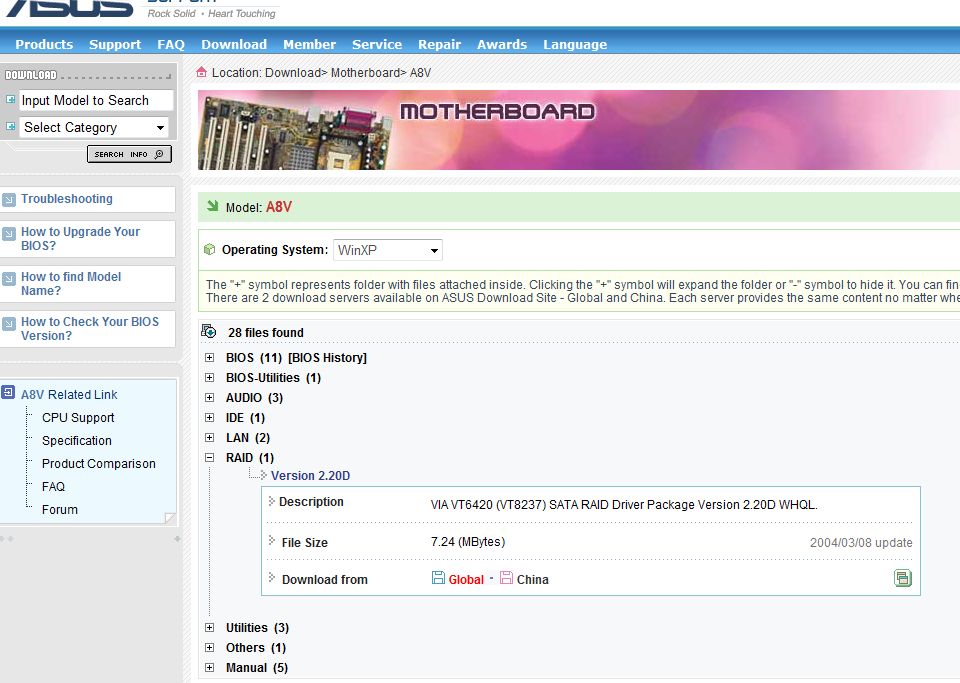Click the China download disk icon
960x683 pixels.
click(506, 578)
